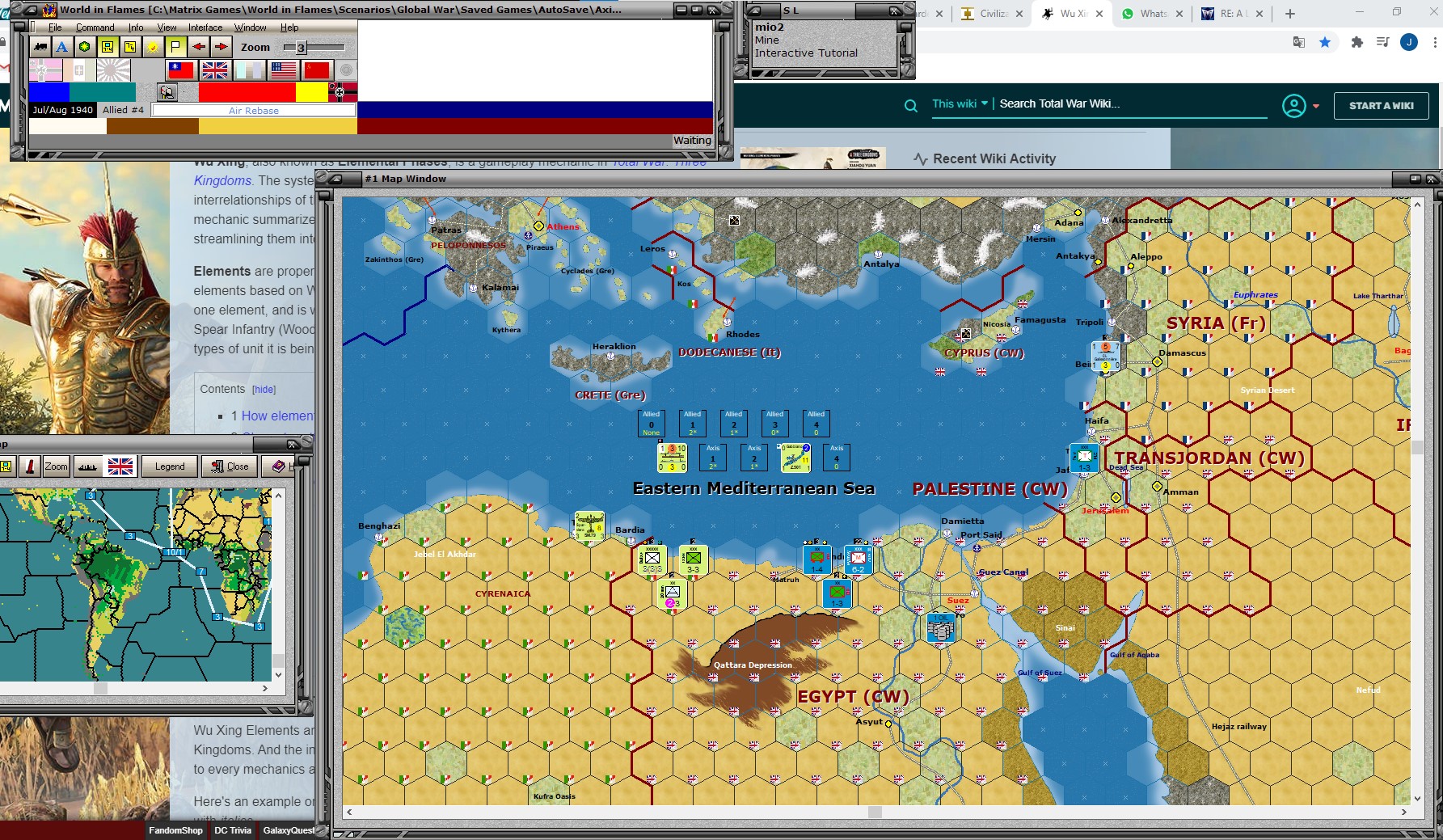Viewport: 1443px width, 840px height.
Task: Click the Zoom button in mini map window
Action: pyautogui.click(x=56, y=466)
